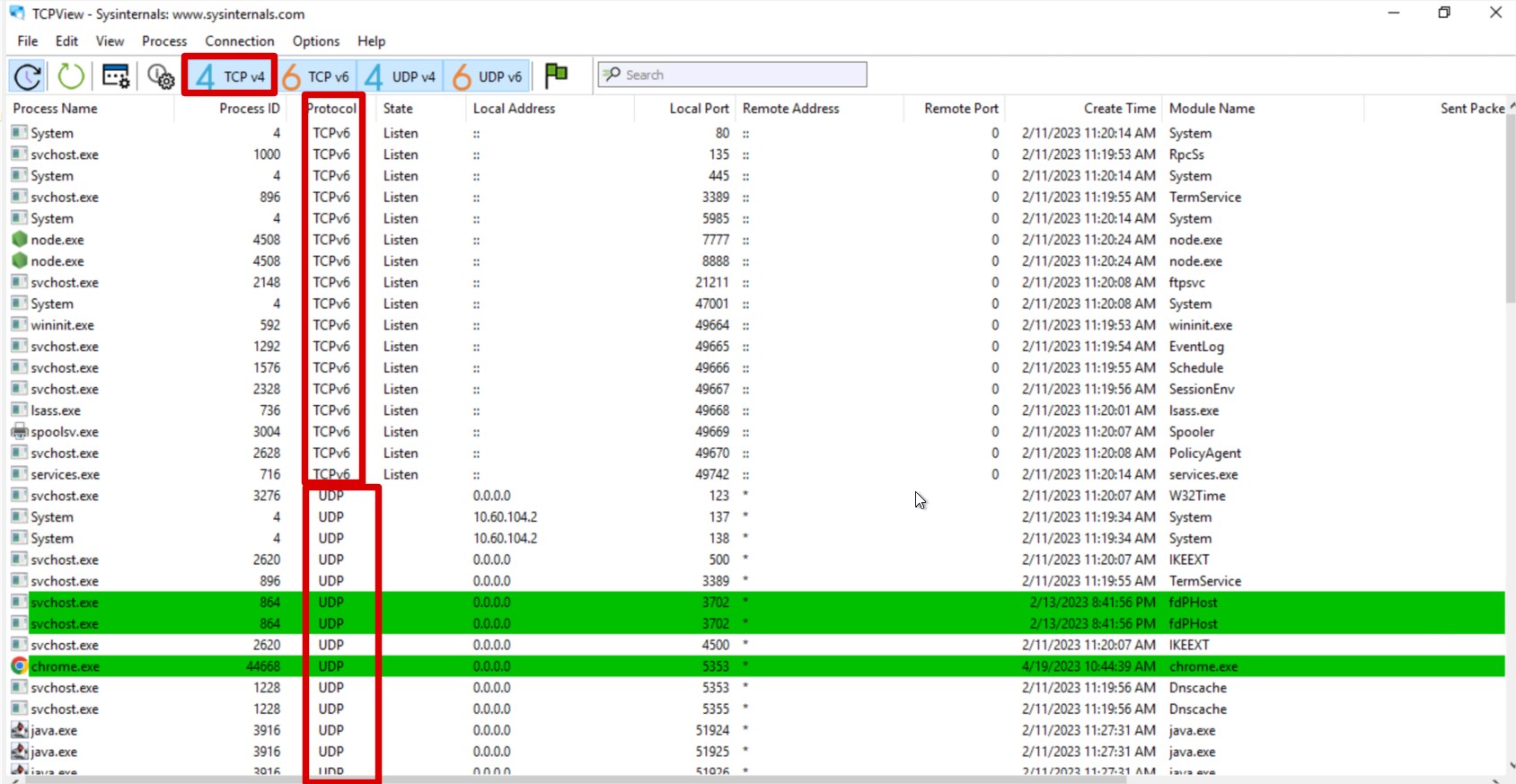Click svchost.exe icon on port 135 row
The image size is (1516, 784).
point(19,154)
